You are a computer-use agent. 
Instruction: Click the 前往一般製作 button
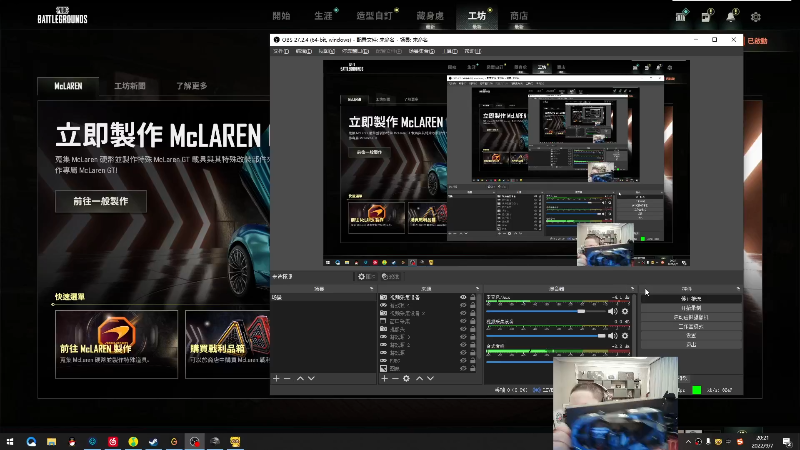pyautogui.click(x=101, y=202)
